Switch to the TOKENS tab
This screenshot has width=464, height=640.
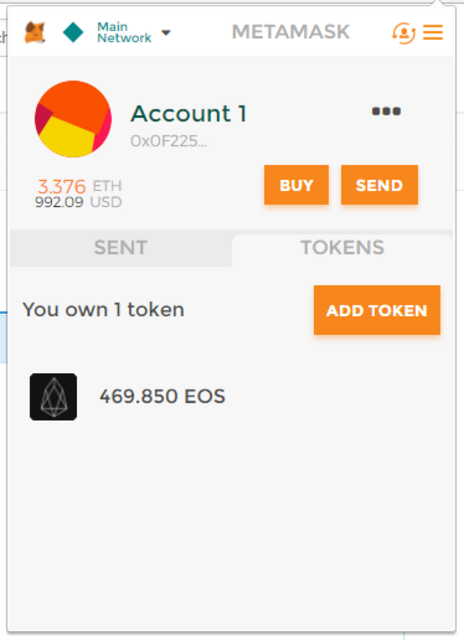[x=342, y=248]
